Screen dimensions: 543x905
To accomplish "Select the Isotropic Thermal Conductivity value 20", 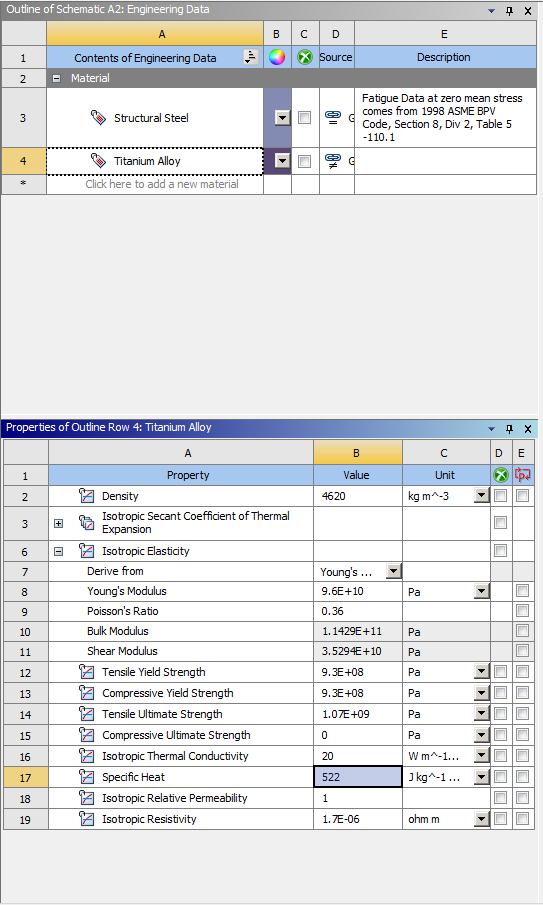I will [x=358, y=756].
